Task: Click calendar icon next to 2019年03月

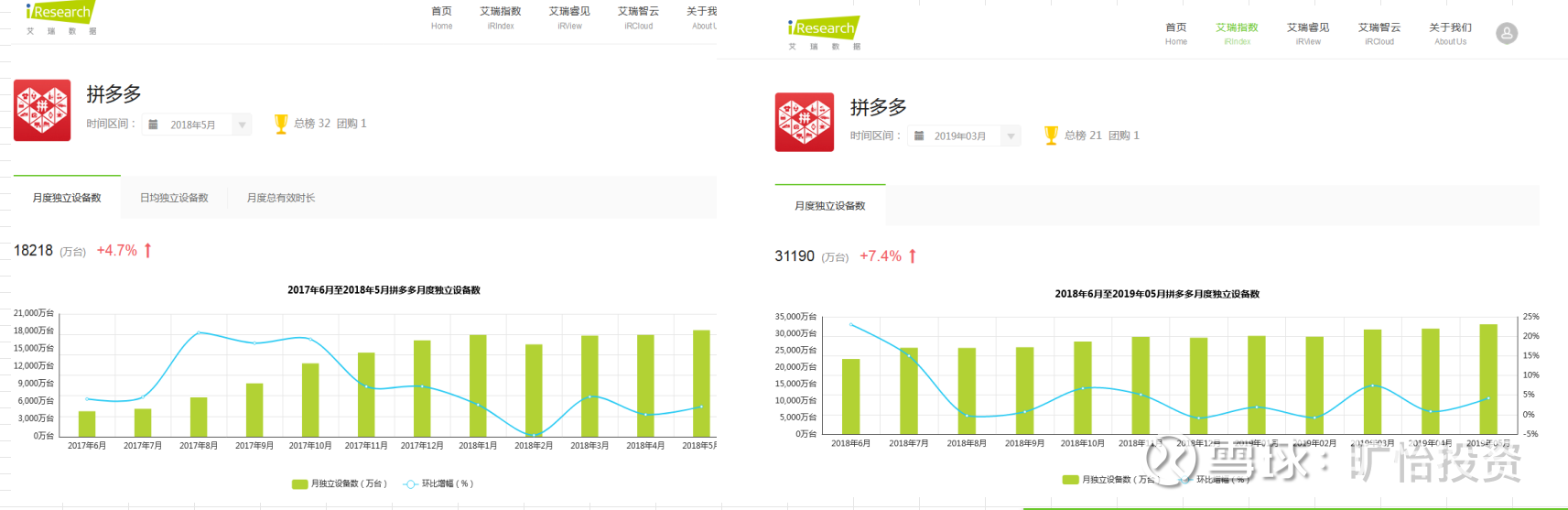Action: click(919, 136)
